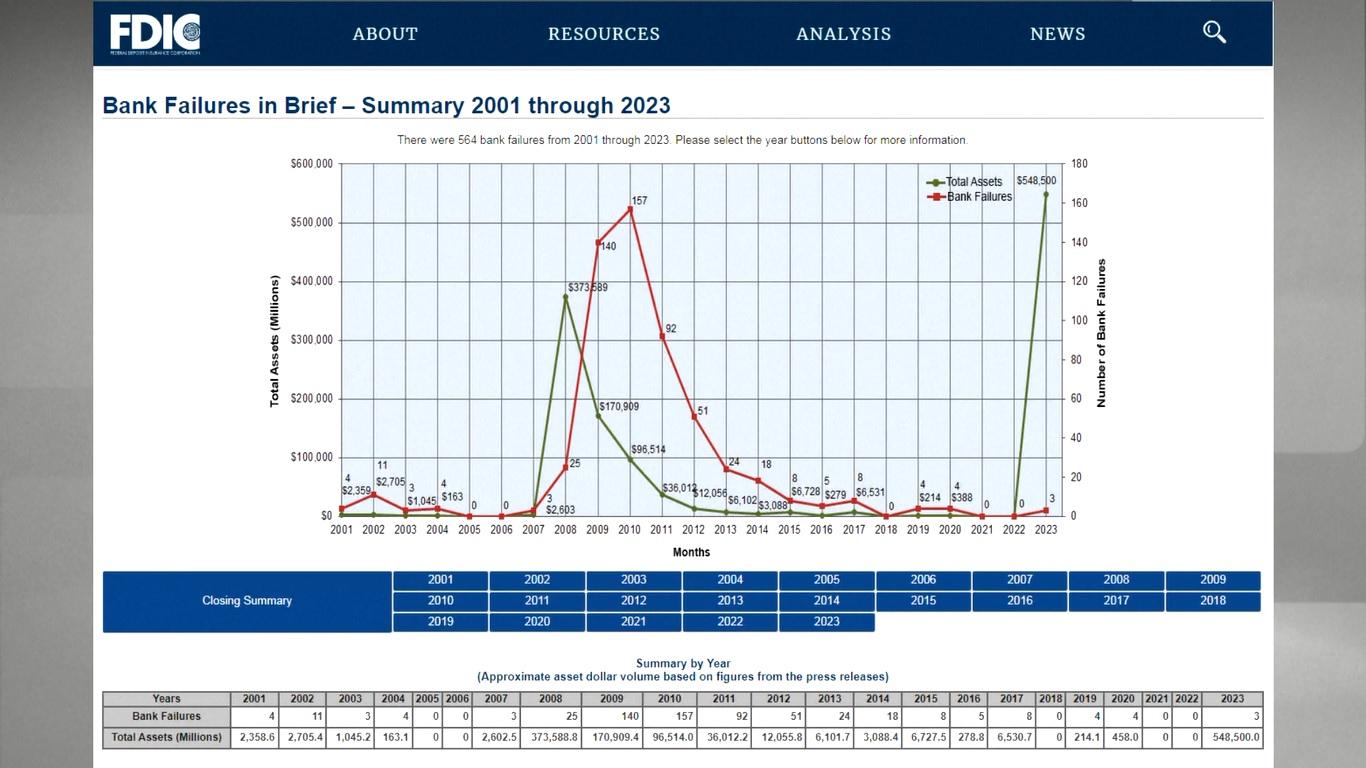
Task: Open the Analysis menu
Action: point(843,34)
